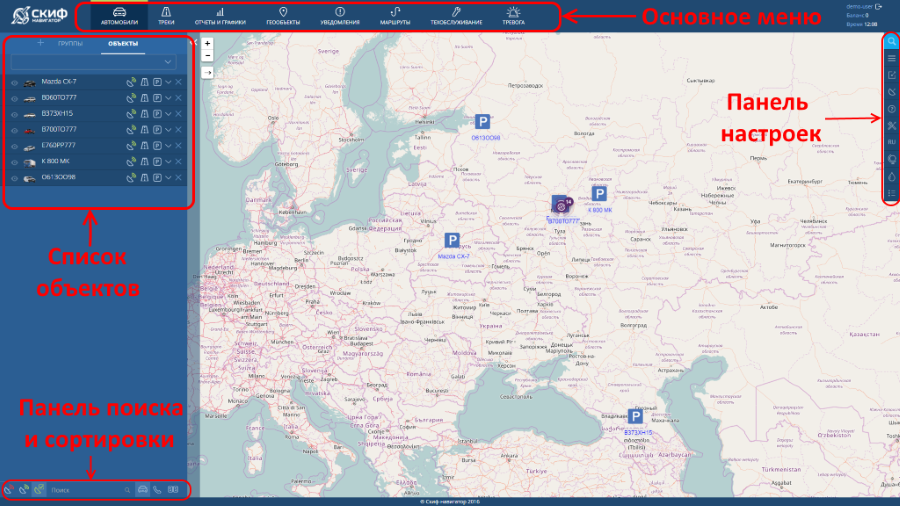Toggle visibility eye for O613OO98
The width and height of the screenshot is (900, 506).
tap(14, 178)
